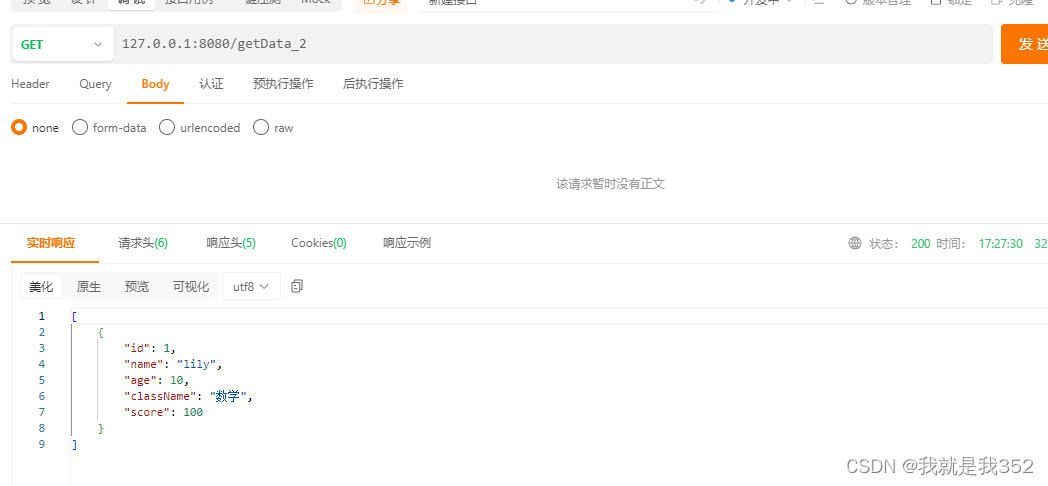The width and height of the screenshot is (1048, 486).
Task: Click the globe icon beside 状态
Action: [855, 243]
